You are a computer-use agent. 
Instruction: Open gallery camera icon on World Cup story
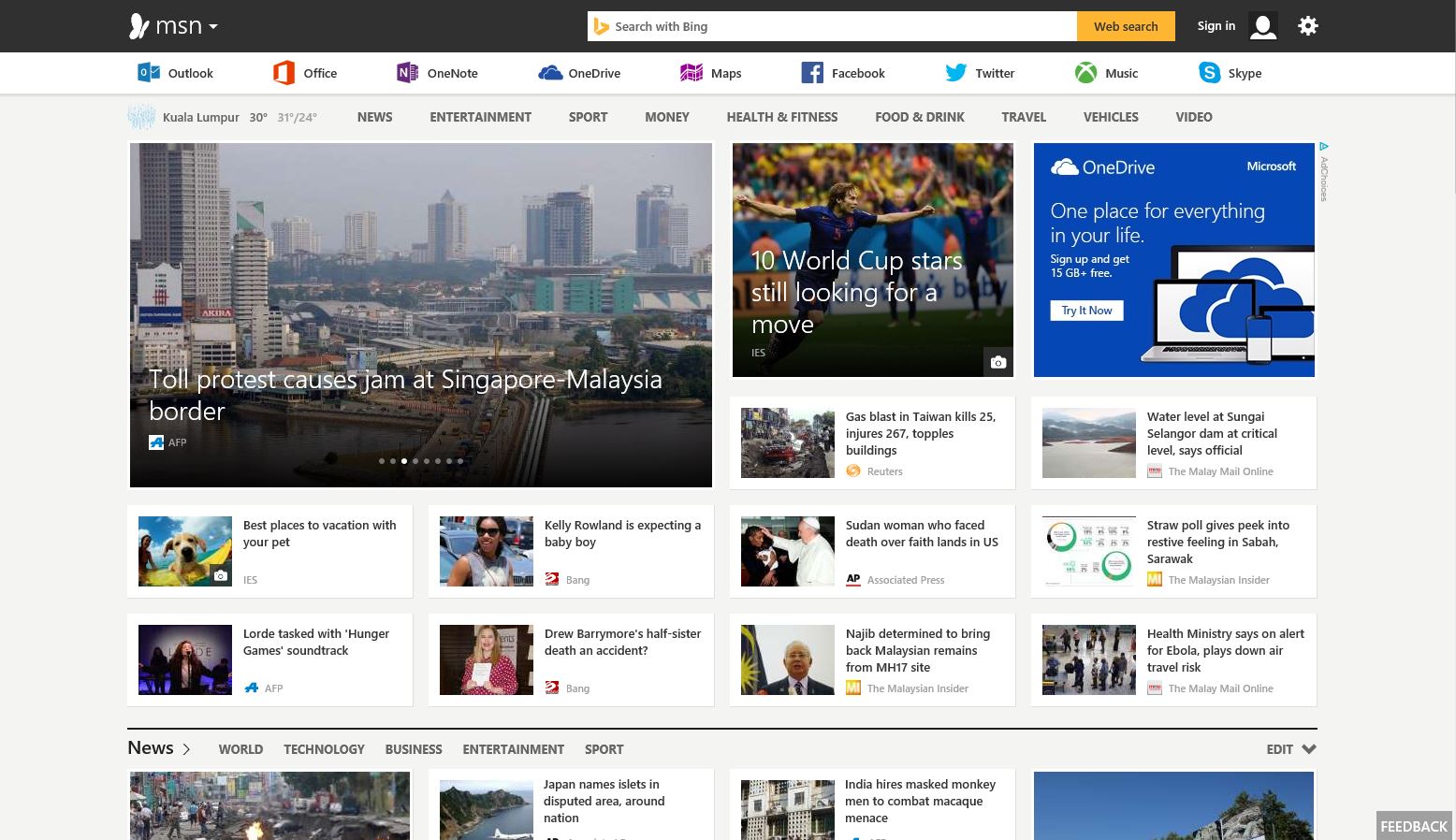tap(998, 362)
